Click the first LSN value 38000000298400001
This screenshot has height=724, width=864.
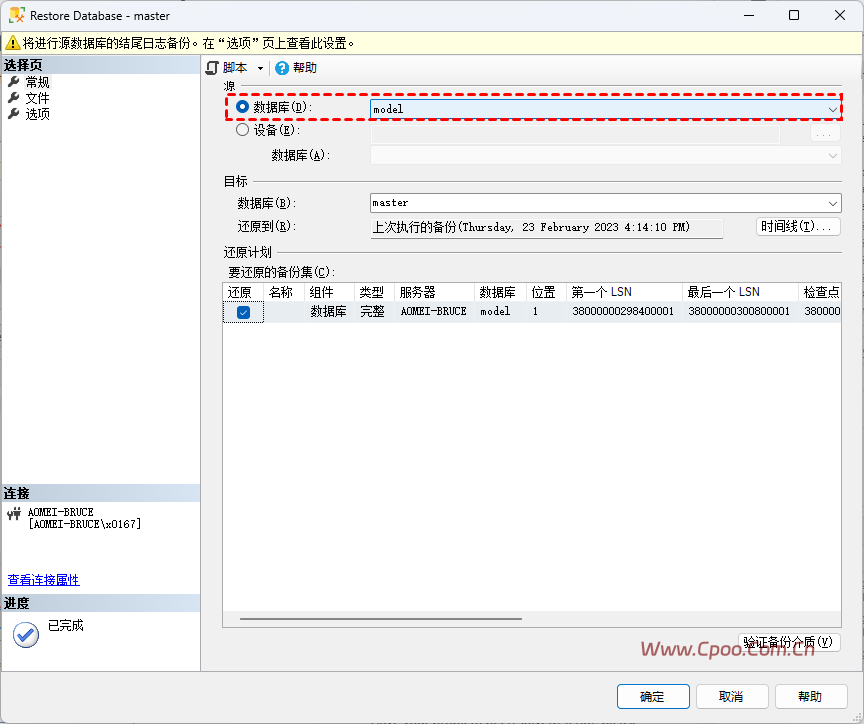623,311
